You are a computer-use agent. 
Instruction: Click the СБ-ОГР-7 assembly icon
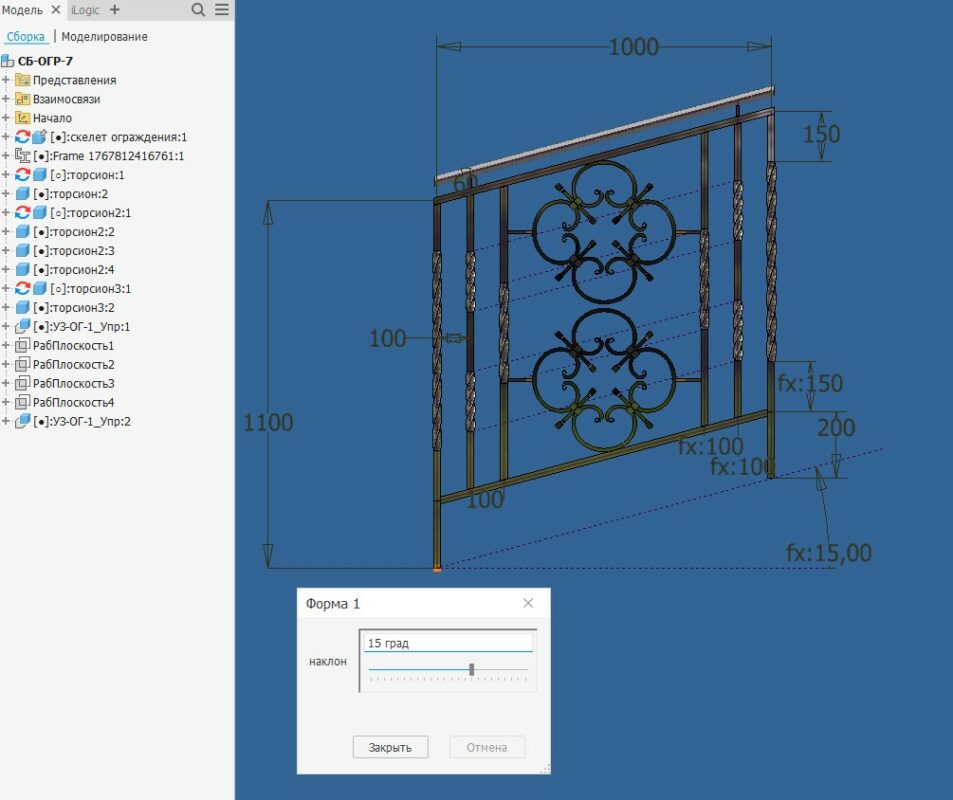[8, 61]
